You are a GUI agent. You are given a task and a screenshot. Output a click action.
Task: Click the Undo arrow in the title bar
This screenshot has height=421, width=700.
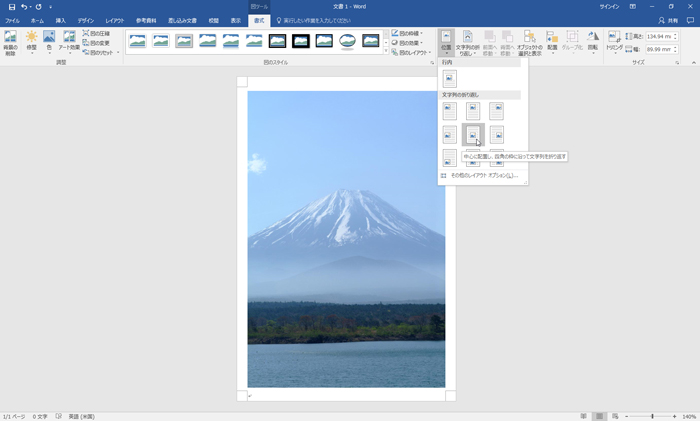(x=24, y=7)
